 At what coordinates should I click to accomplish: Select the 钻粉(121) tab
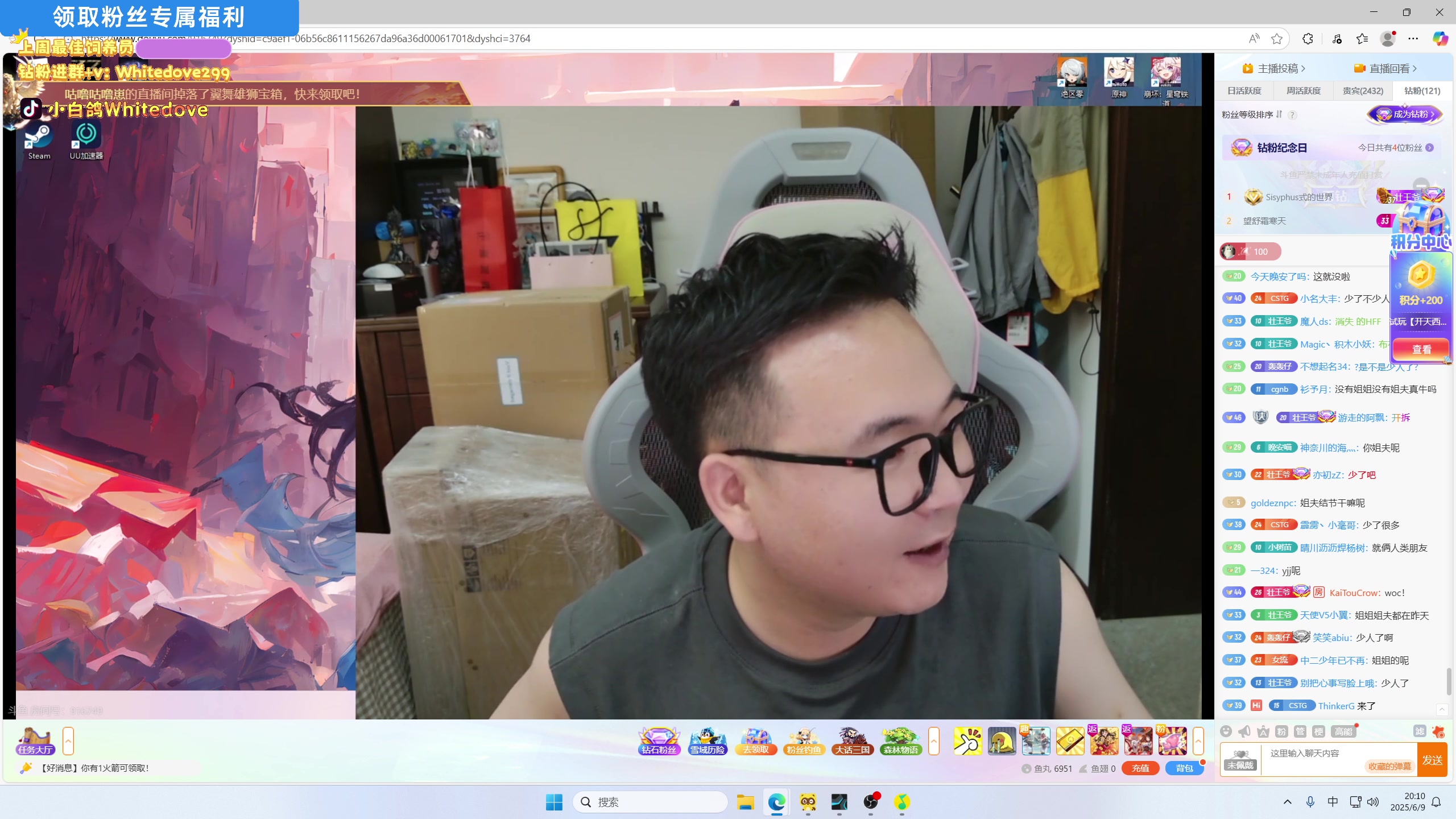[x=1422, y=90]
